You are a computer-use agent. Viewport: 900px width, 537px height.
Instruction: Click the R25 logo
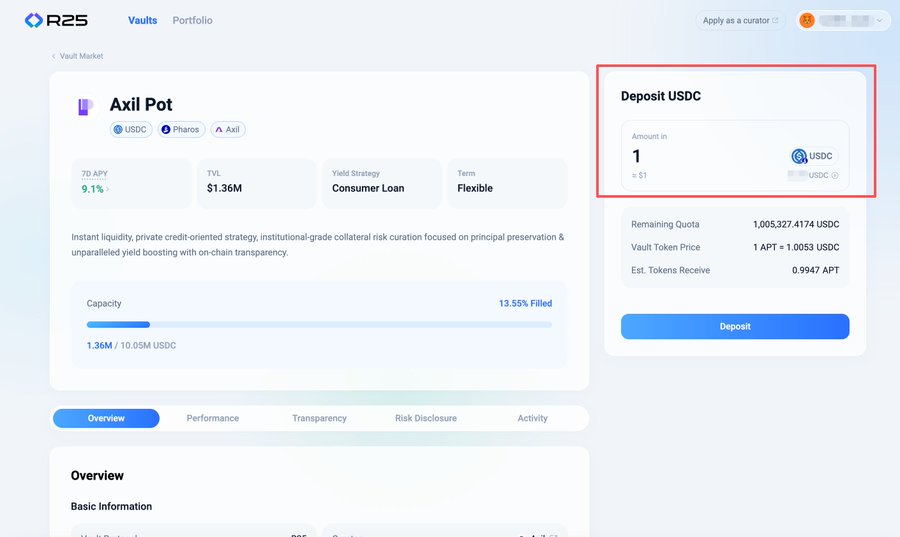click(x=56, y=20)
